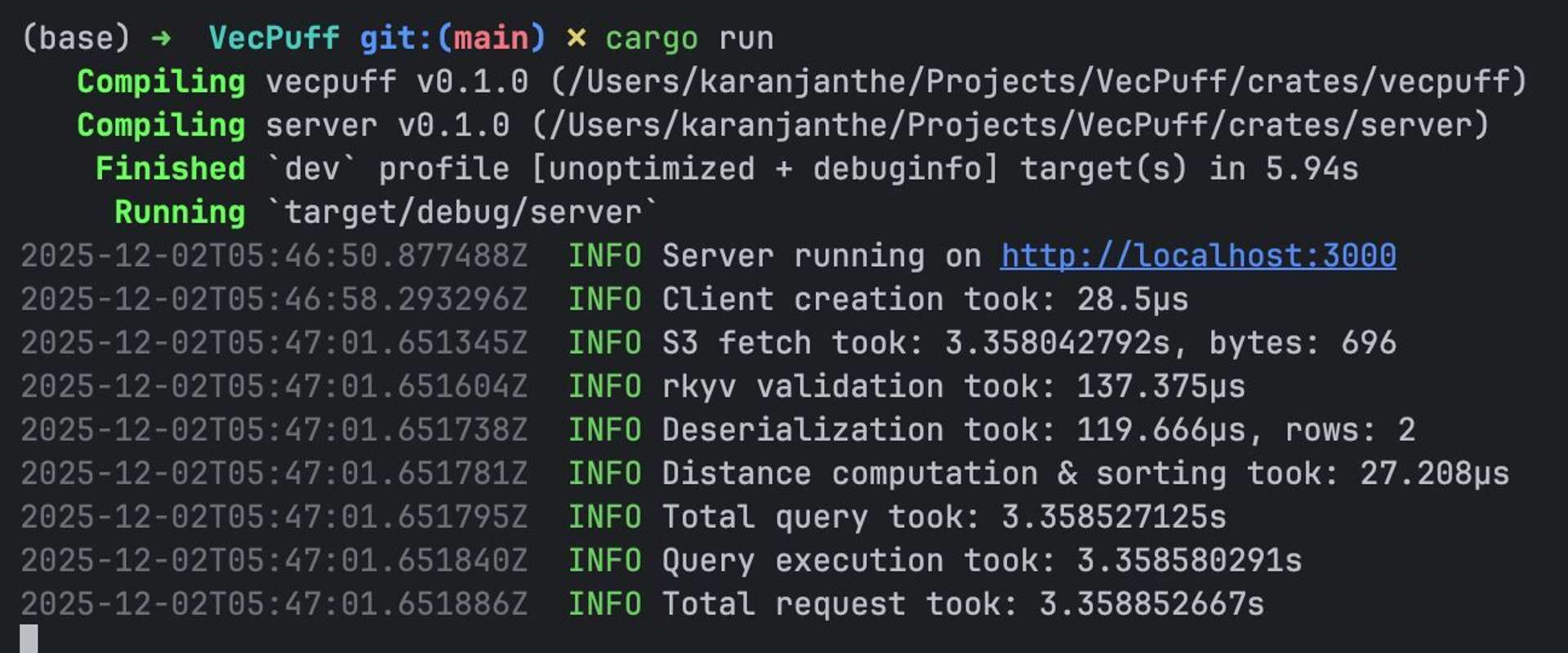Click the (base) conda environment label
Viewport: 1568px width, 653px height.
[75, 38]
